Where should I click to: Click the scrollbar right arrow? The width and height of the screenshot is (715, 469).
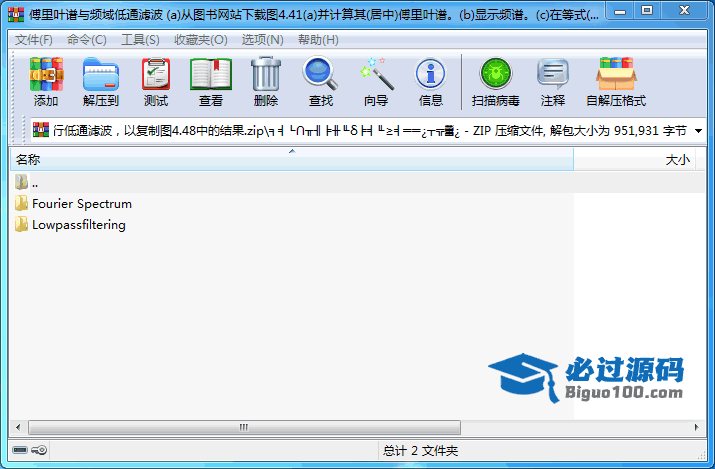point(696,428)
